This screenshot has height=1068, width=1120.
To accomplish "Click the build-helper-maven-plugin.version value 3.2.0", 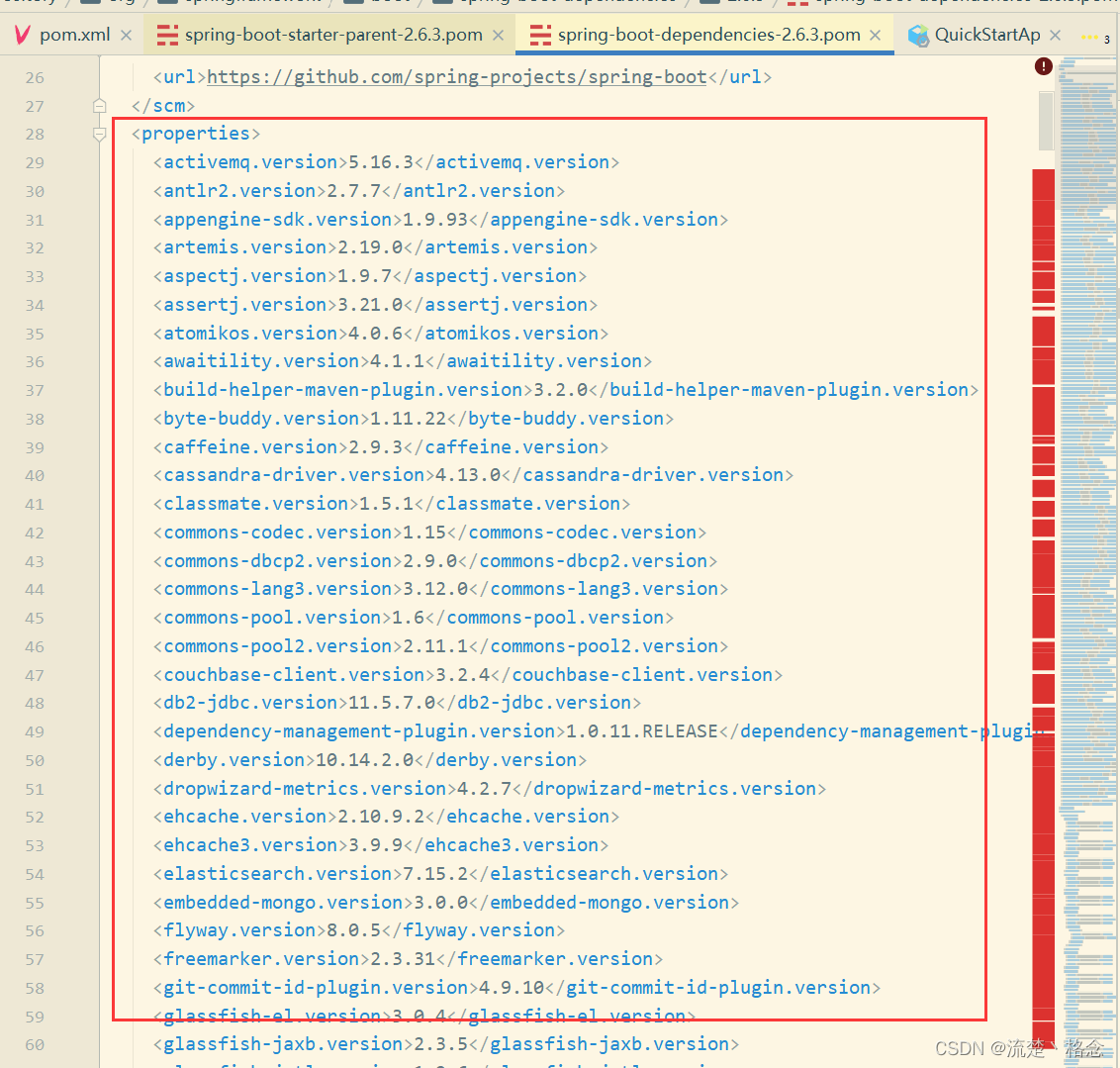I will pyautogui.click(x=561, y=389).
